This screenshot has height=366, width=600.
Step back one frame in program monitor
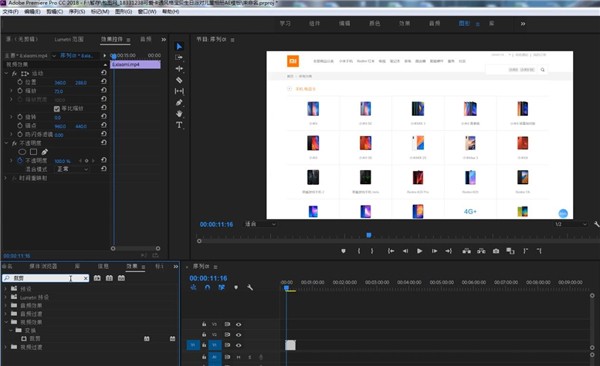pos(405,251)
